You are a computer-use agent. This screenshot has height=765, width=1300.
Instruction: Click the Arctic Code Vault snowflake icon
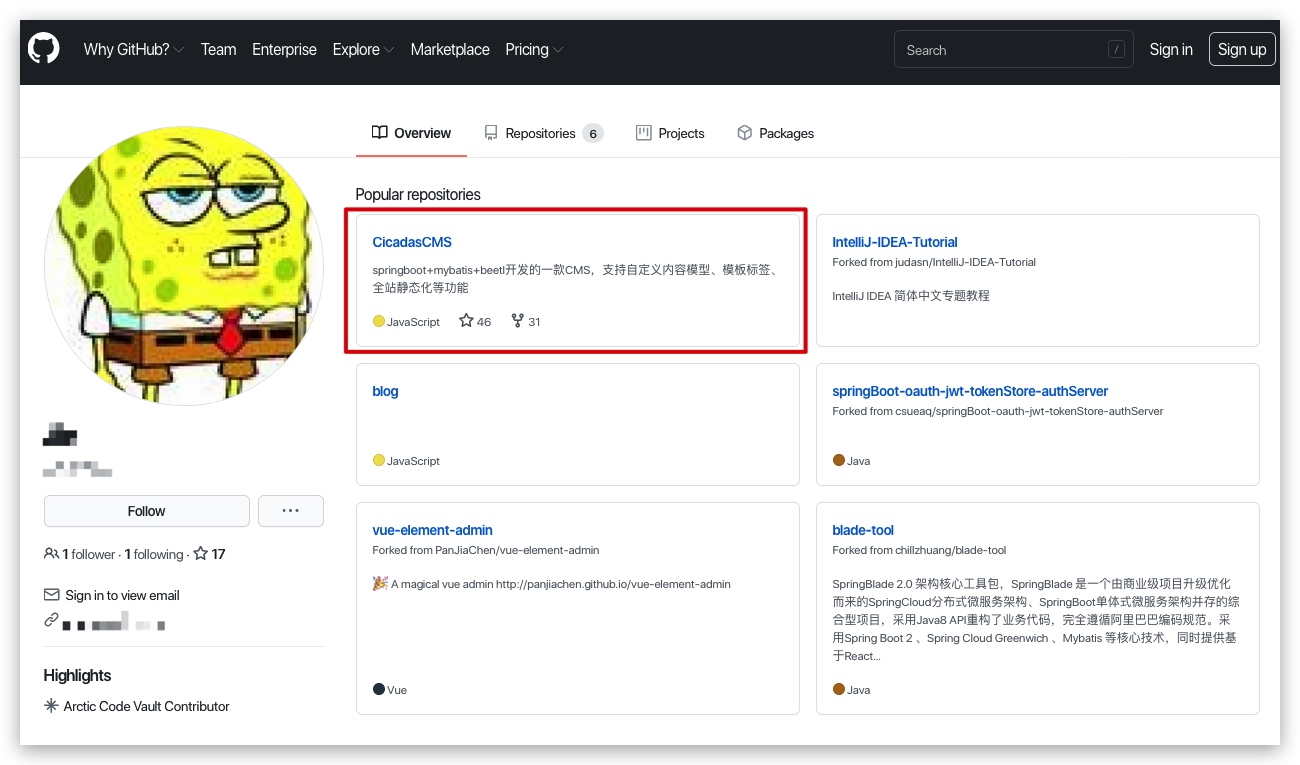[51, 706]
